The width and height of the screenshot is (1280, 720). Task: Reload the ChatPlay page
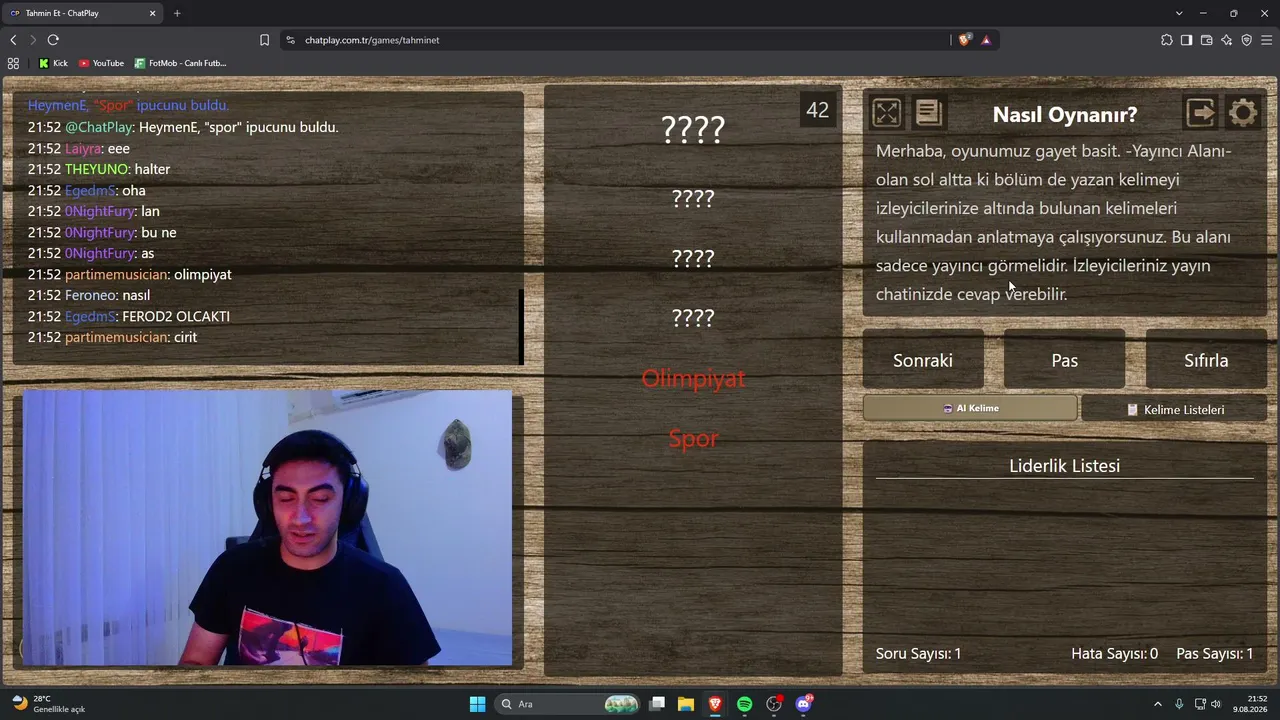tap(53, 40)
